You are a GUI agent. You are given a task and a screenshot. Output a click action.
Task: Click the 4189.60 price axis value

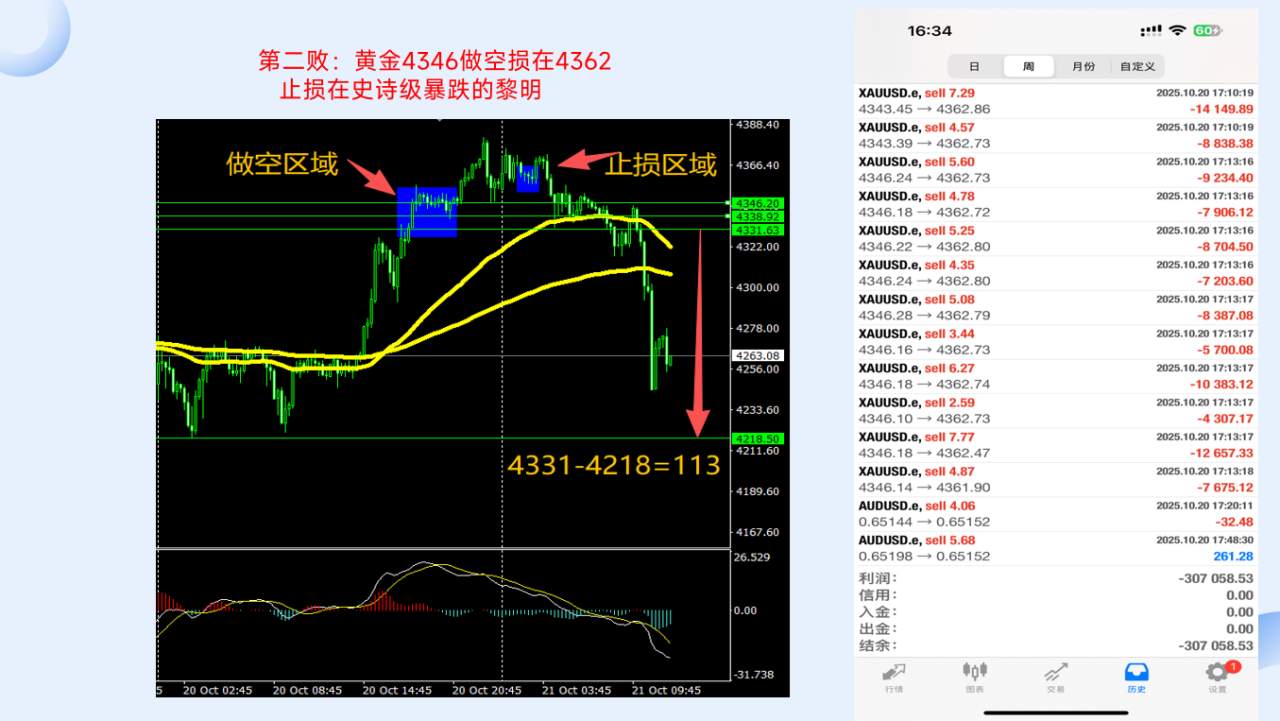(757, 492)
